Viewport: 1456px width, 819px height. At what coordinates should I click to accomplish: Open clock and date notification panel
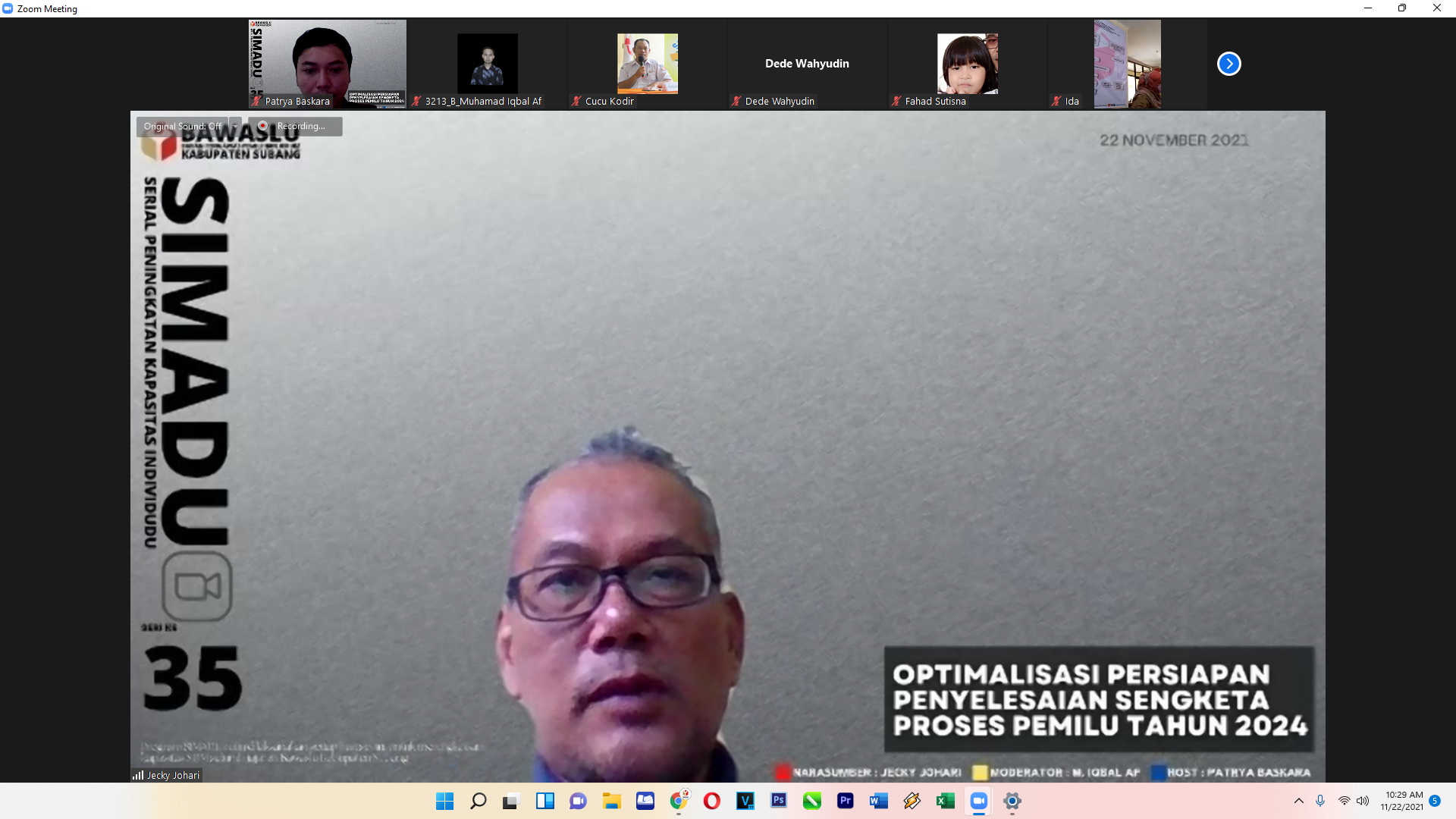[1401, 801]
